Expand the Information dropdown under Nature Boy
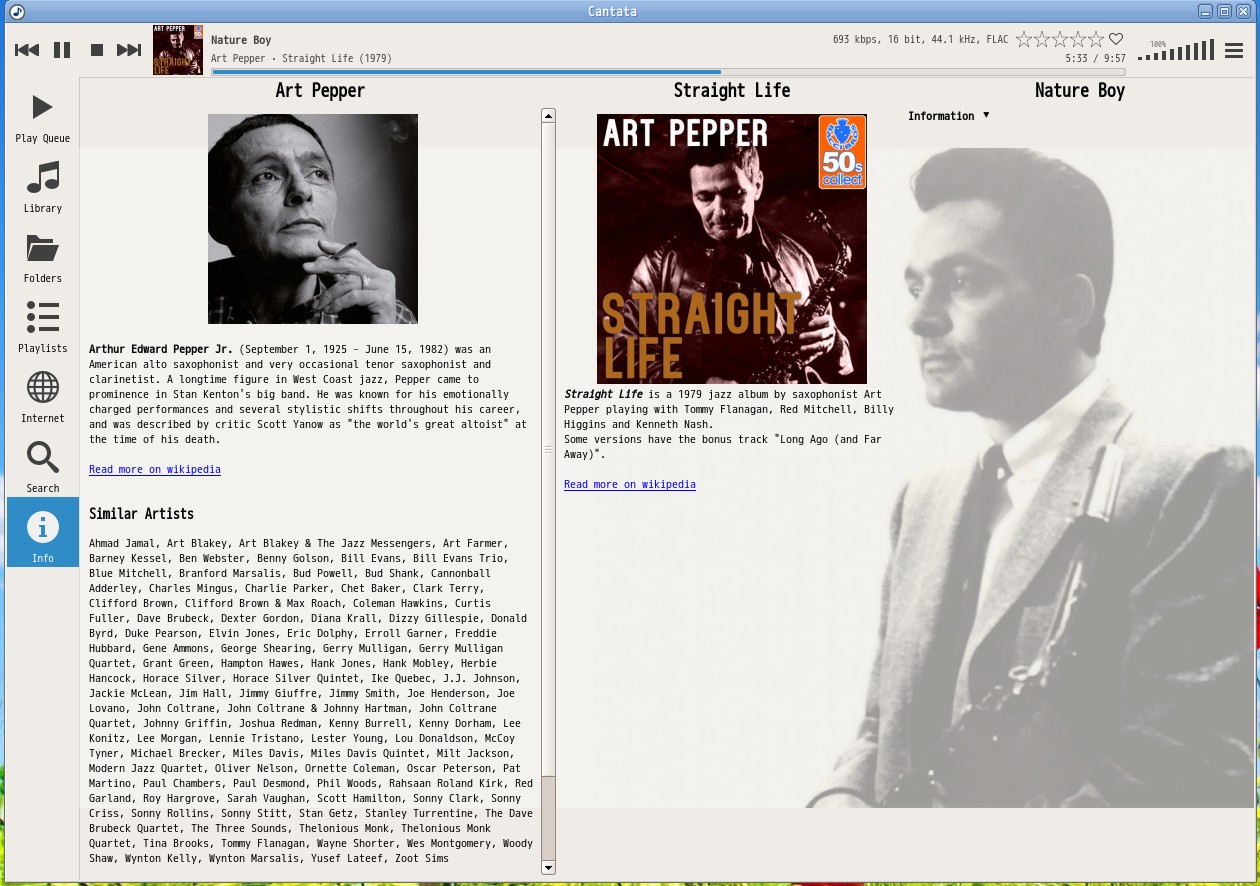The height and width of the screenshot is (886, 1260). pyautogui.click(x=948, y=116)
